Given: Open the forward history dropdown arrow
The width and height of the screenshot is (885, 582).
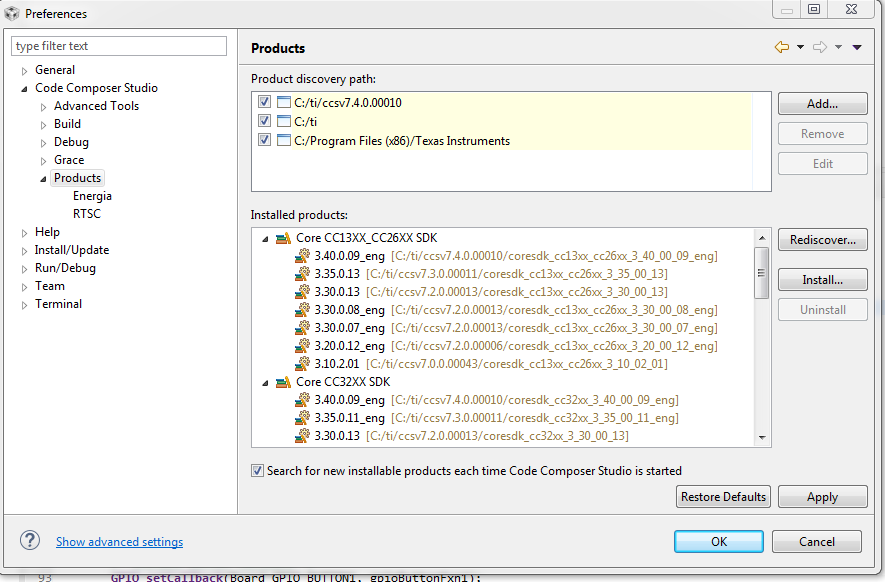Looking at the screenshot, I should [839, 47].
